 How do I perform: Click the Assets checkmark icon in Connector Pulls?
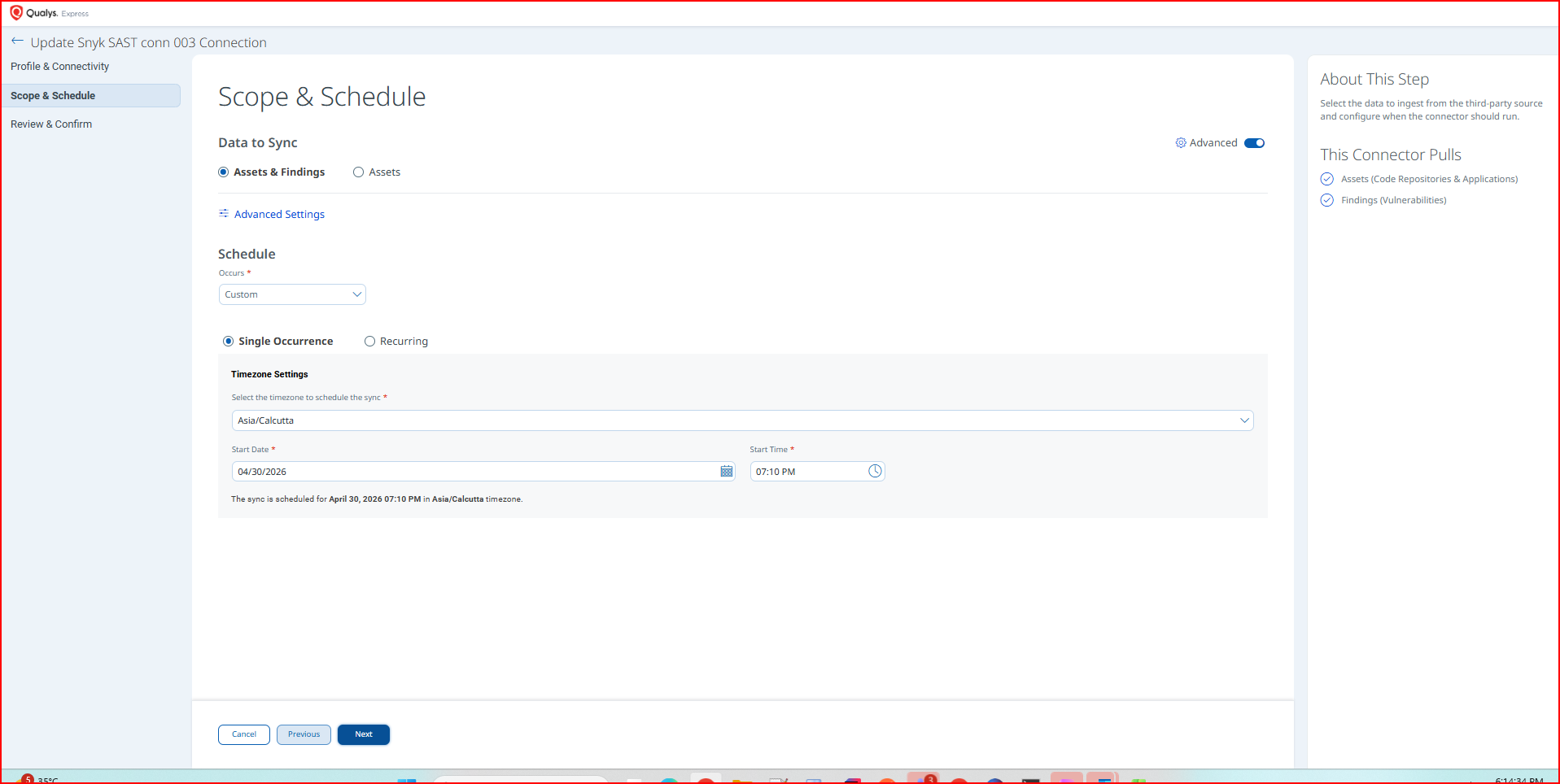coord(1327,179)
